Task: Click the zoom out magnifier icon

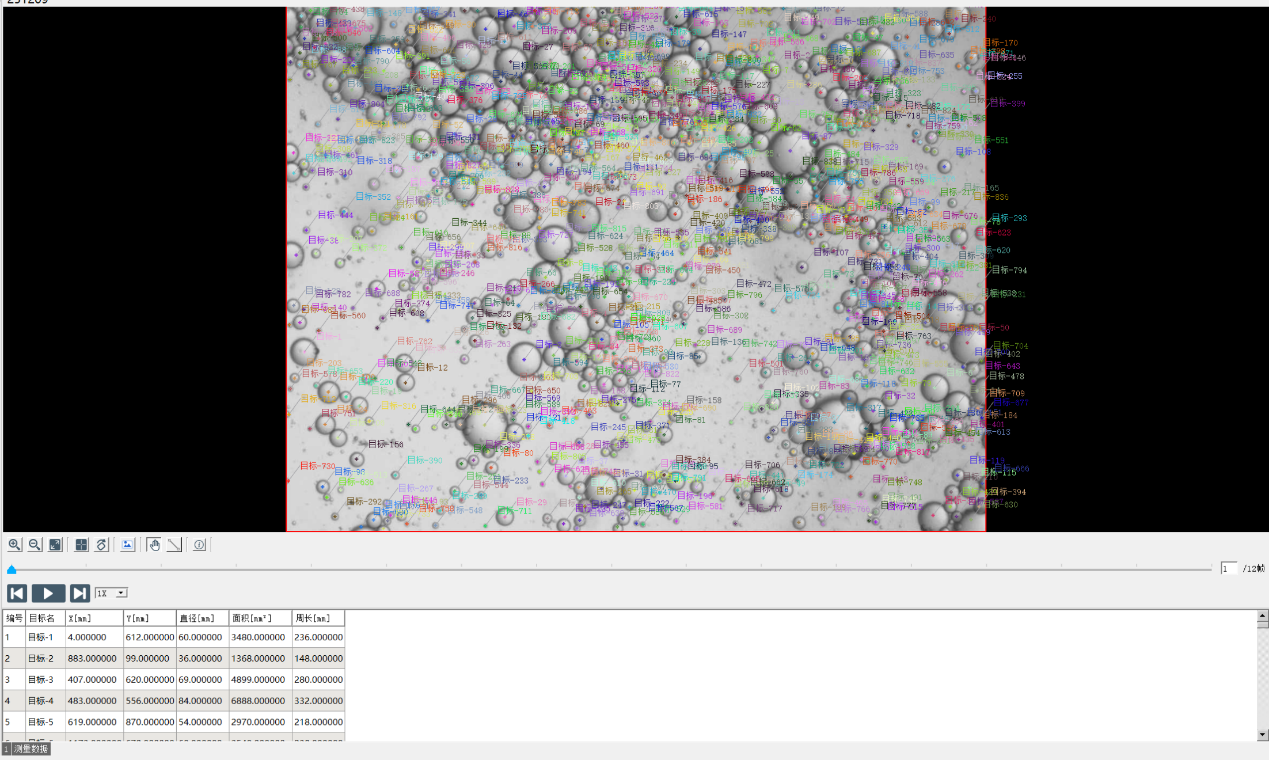Action: [x=35, y=545]
